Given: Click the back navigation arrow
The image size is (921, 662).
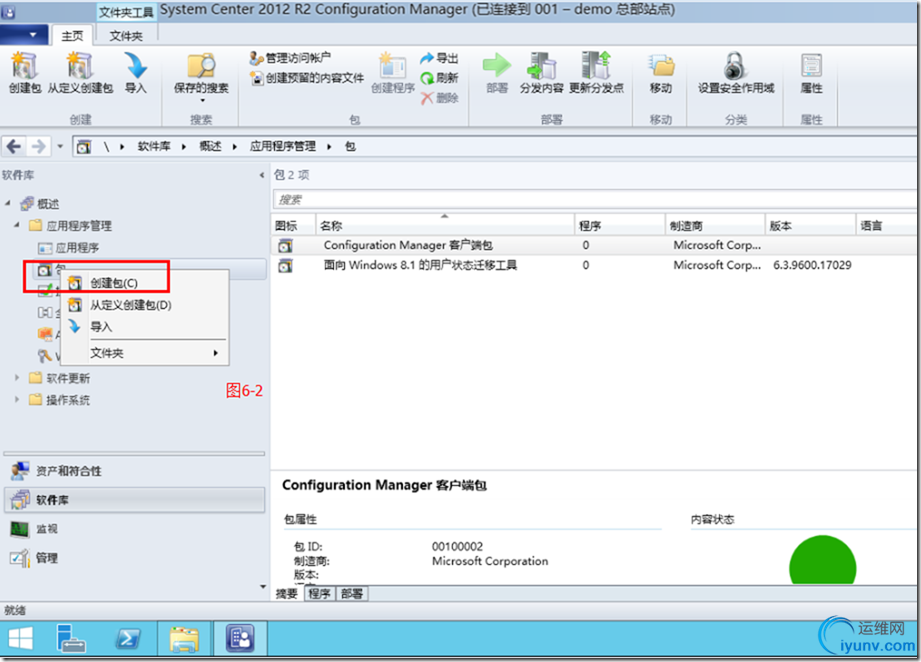Looking at the screenshot, I should click(14, 146).
